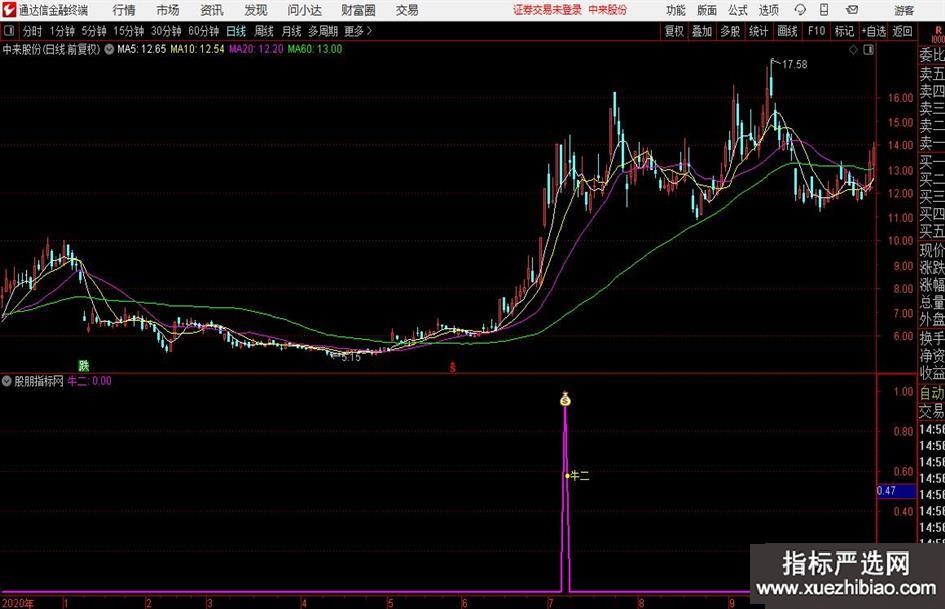Click the 16.00 price axis label
Image resolution: width=945 pixels, height=609 pixels.
coord(900,98)
